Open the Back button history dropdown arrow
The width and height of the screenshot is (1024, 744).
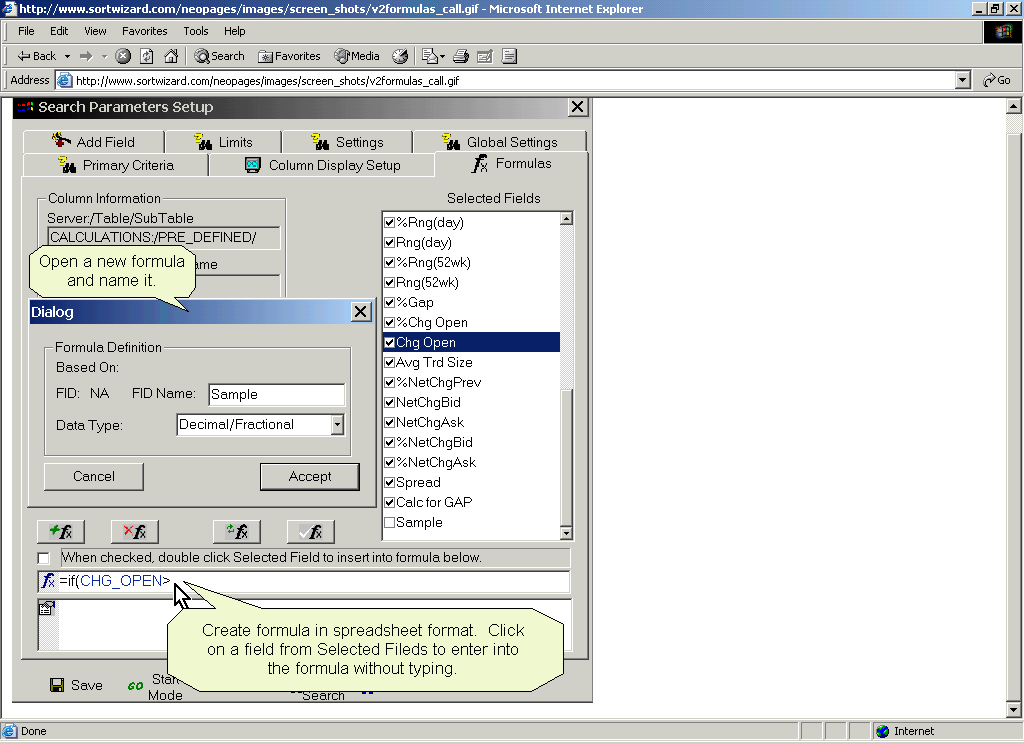point(67,56)
